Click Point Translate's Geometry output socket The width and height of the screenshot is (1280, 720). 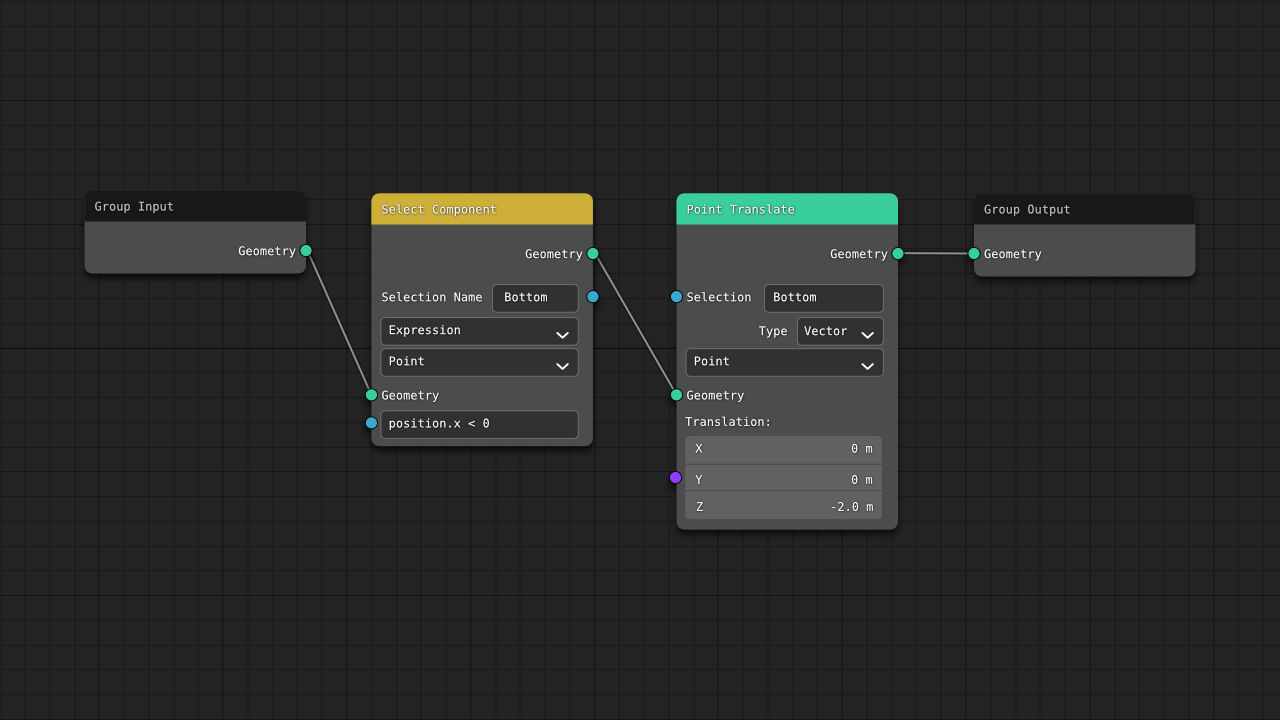pyautogui.click(x=898, y=254)
